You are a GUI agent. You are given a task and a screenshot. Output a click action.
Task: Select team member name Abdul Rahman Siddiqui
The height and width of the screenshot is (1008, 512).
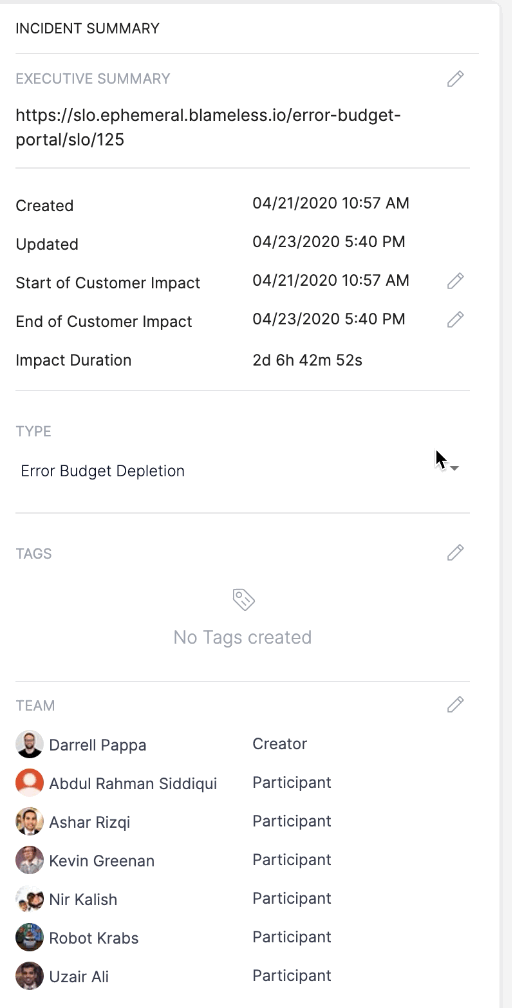(x=133, y=783)
